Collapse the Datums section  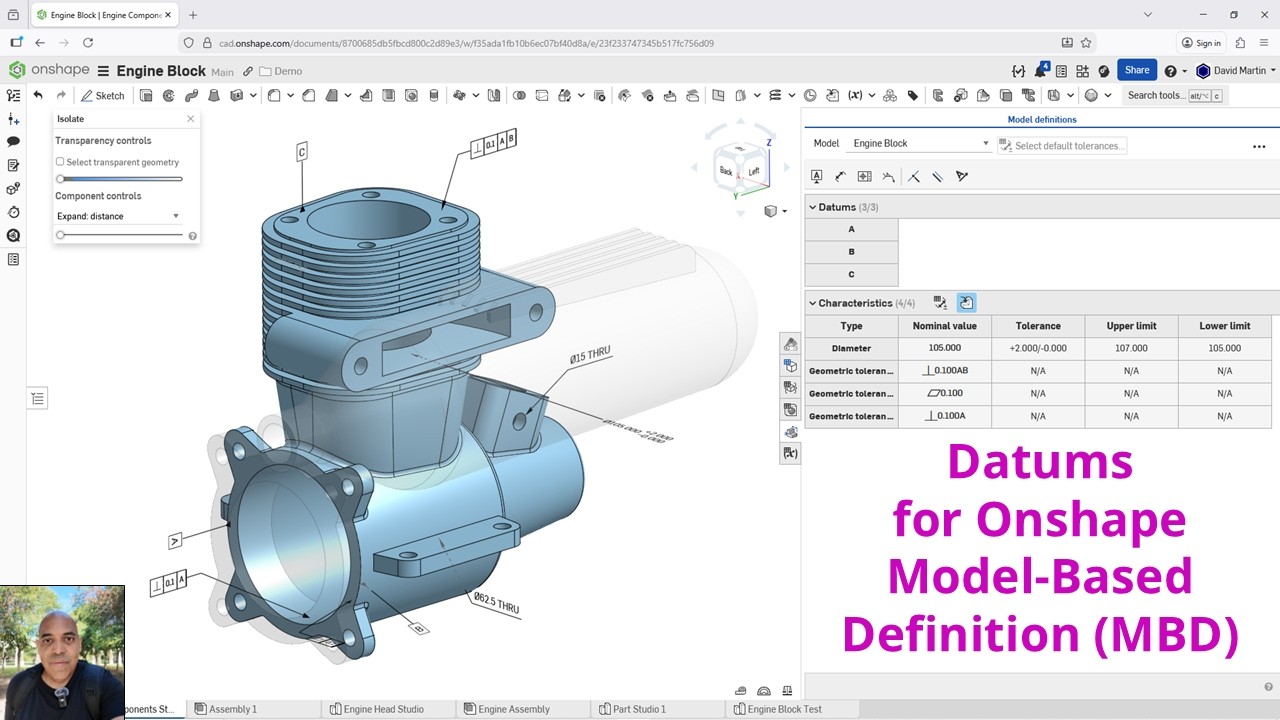(x=813, y=207)
